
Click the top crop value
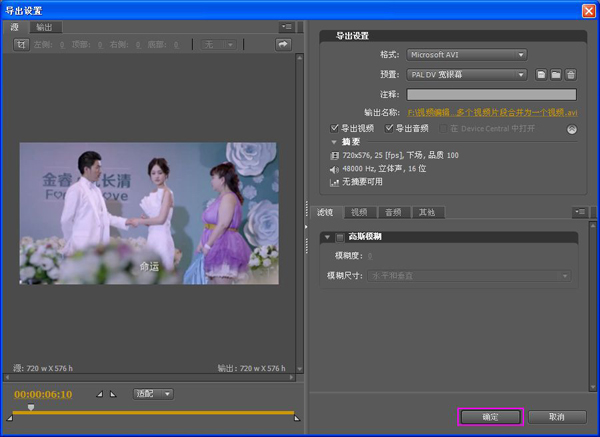100,45
